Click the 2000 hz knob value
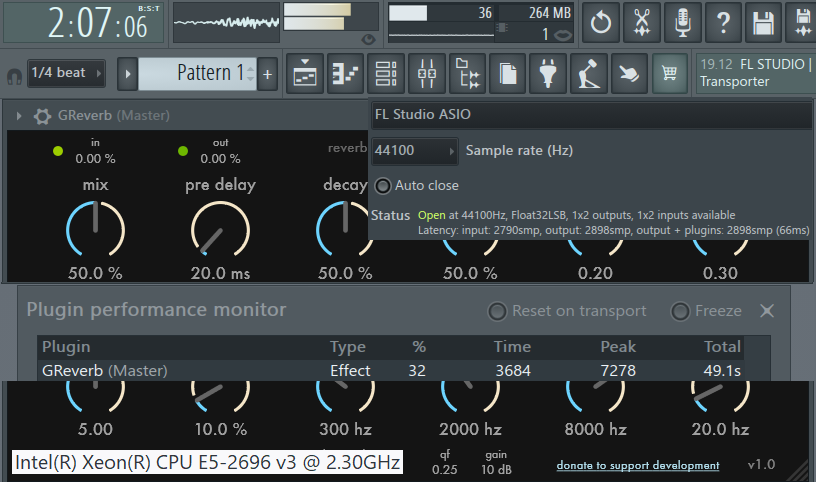816x482 pixels. [x=470, y=429]
